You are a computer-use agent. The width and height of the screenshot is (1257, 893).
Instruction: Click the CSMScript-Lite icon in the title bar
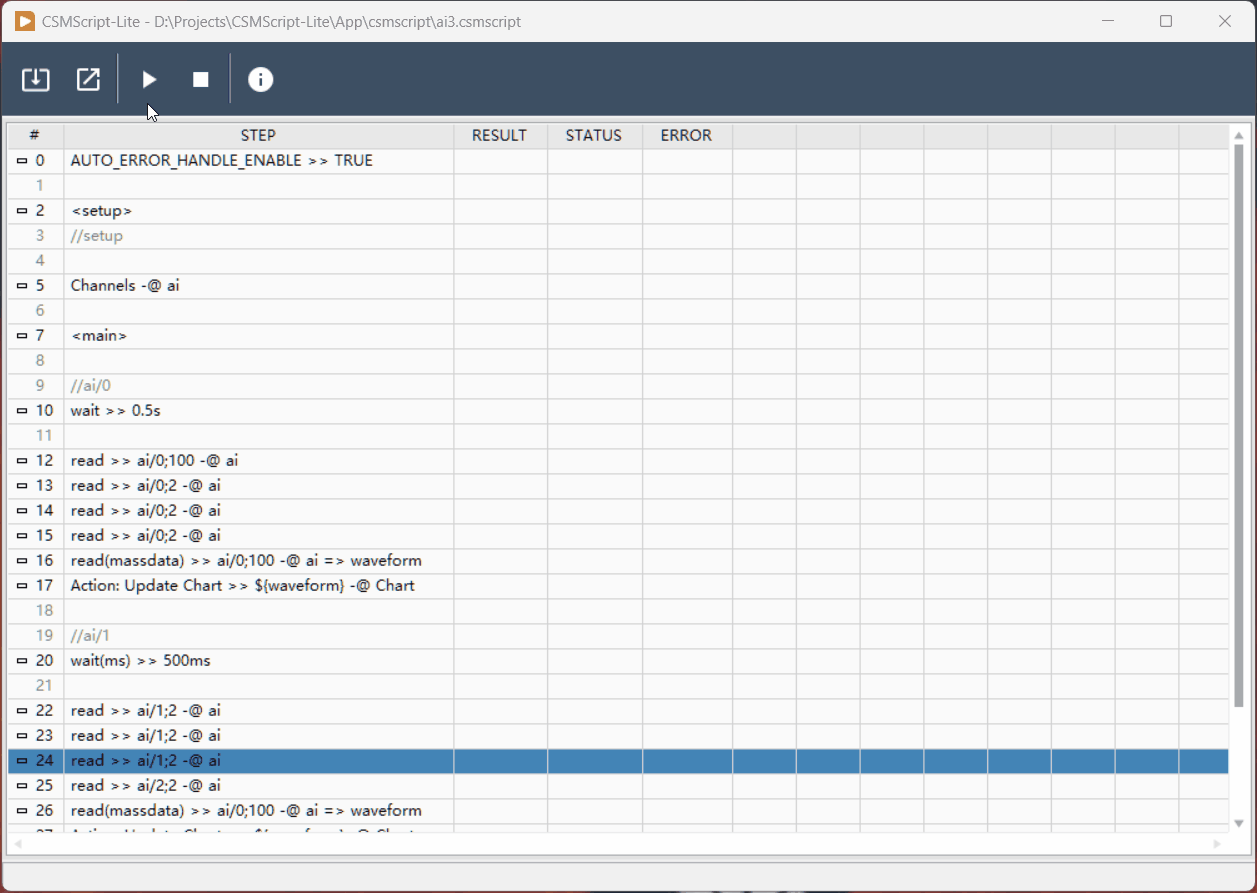(x=24, y=21)
